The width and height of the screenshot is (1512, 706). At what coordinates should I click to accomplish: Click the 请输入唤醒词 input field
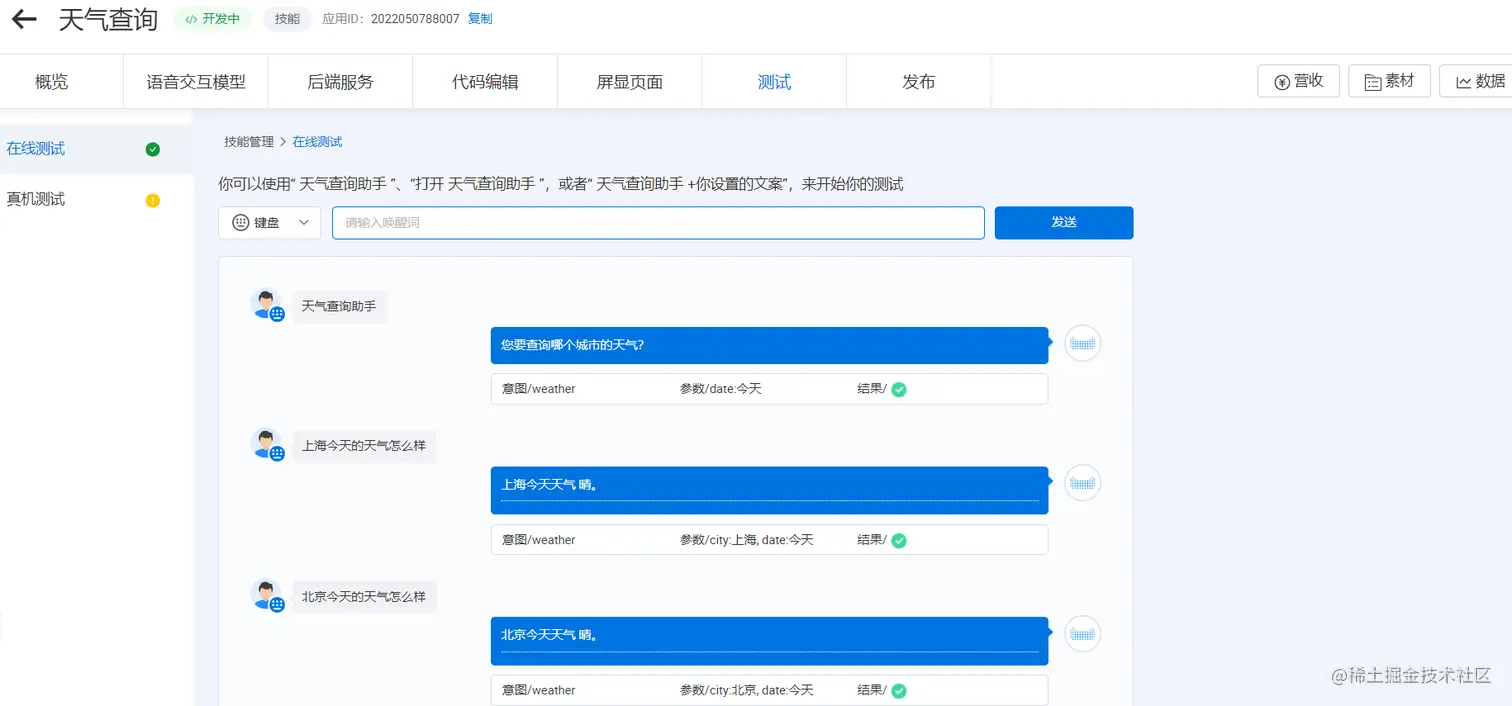[658, 222]
